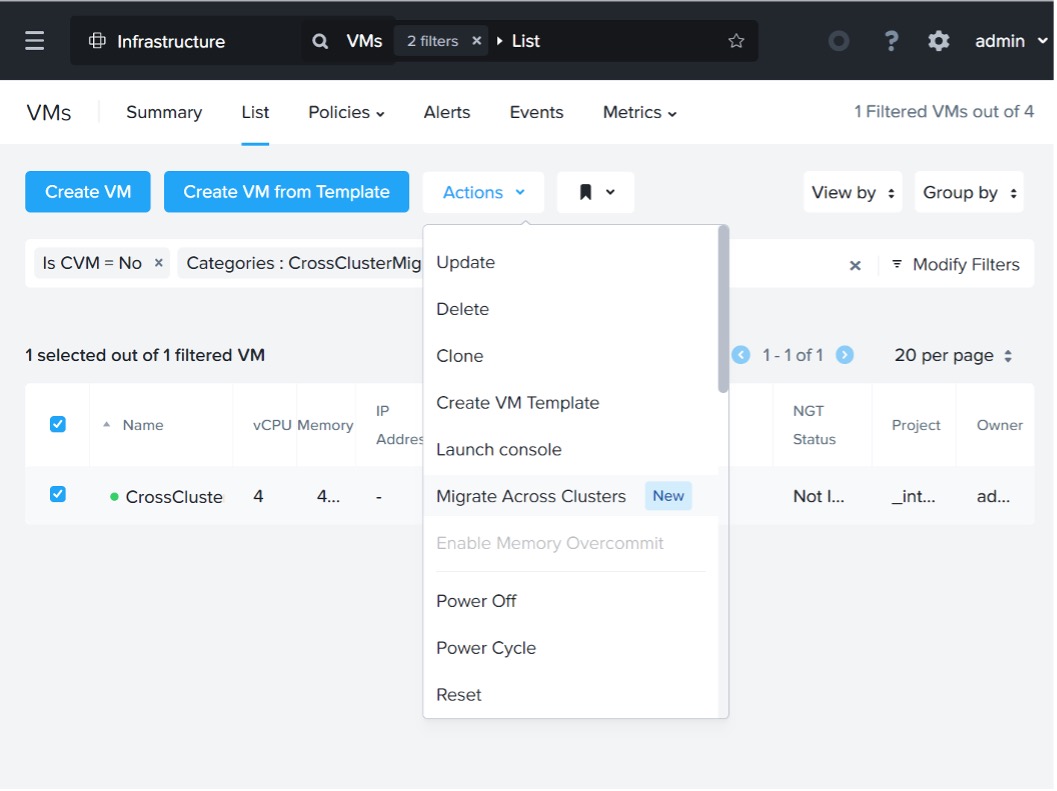The height and width of the screenshot is (791, 1057).
Task: Open the View by dropdown
Action: click(x=852, y=192)
